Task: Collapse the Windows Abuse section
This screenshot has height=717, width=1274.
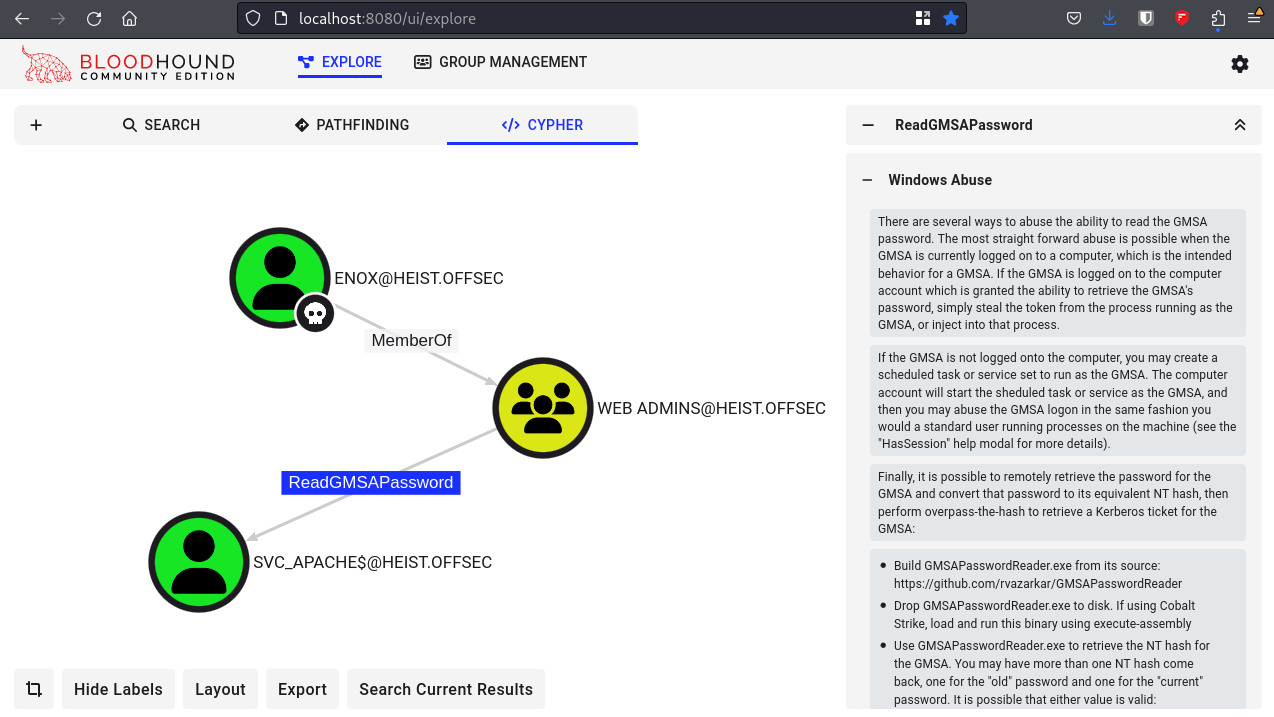Action: pyautogui.click(x=868, y=180)
